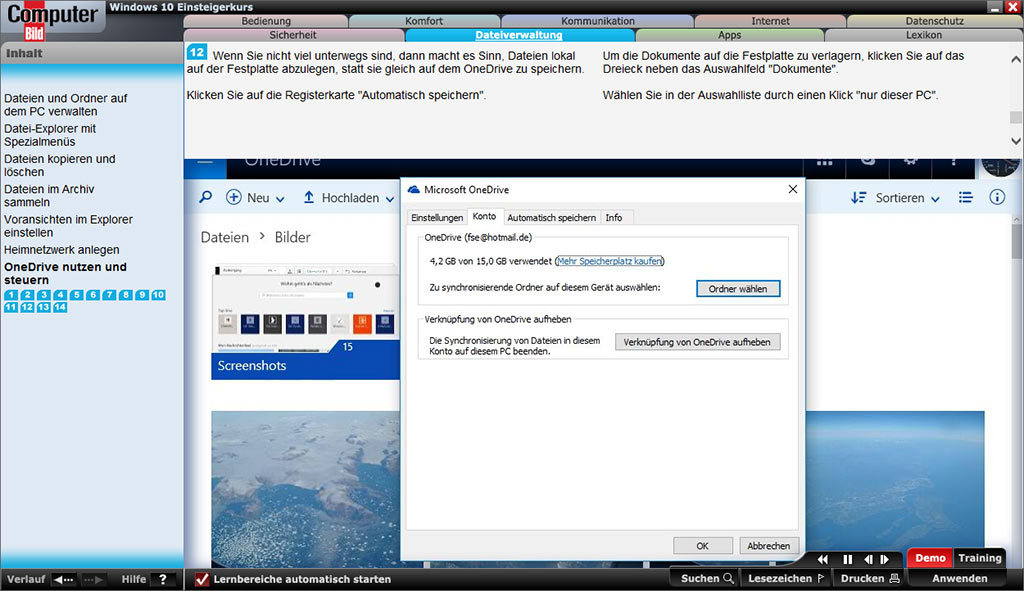Go to lesson step 14
1024x591 pixels.
click(x=60, y=307)
